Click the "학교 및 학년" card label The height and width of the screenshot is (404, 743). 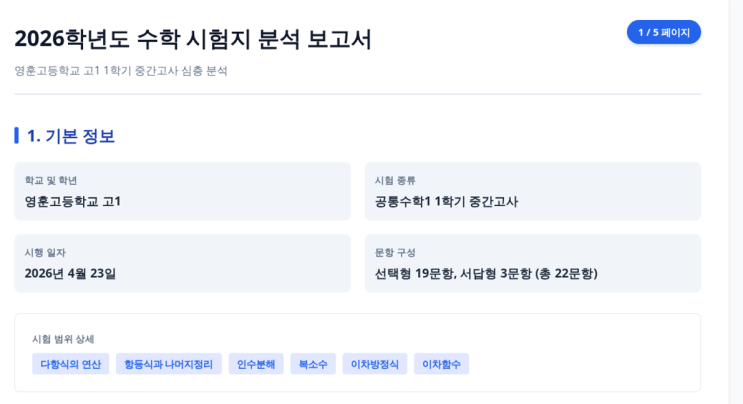click(51, 180)
